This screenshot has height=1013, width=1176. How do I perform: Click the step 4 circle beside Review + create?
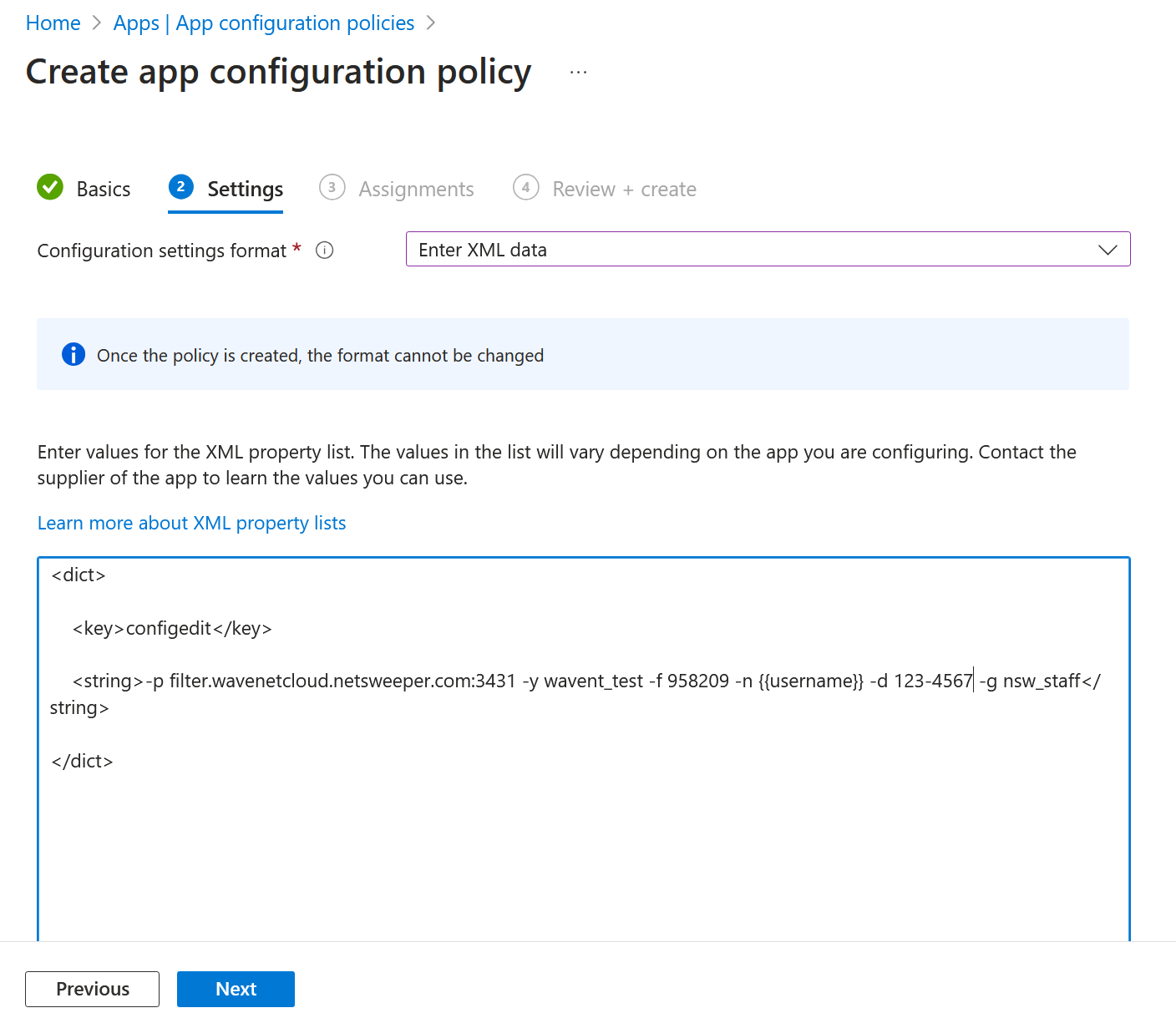pos(526,187)
